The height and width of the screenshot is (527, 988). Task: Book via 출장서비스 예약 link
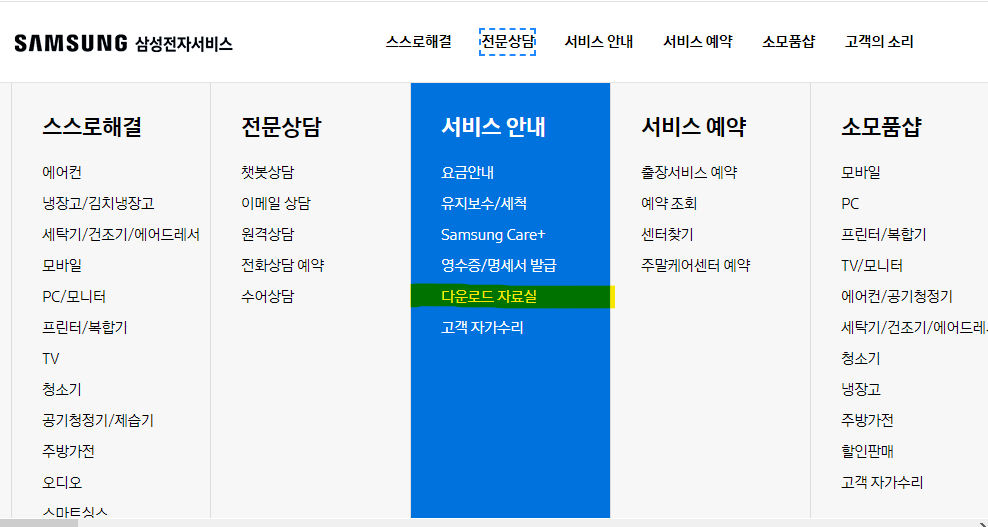pyautogui.click(x=689, y=172)
